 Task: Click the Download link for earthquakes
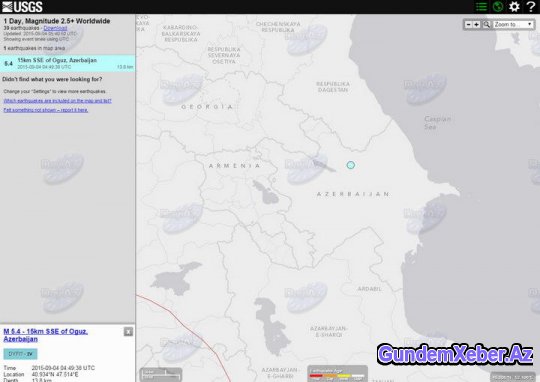(x=55, y=28)
